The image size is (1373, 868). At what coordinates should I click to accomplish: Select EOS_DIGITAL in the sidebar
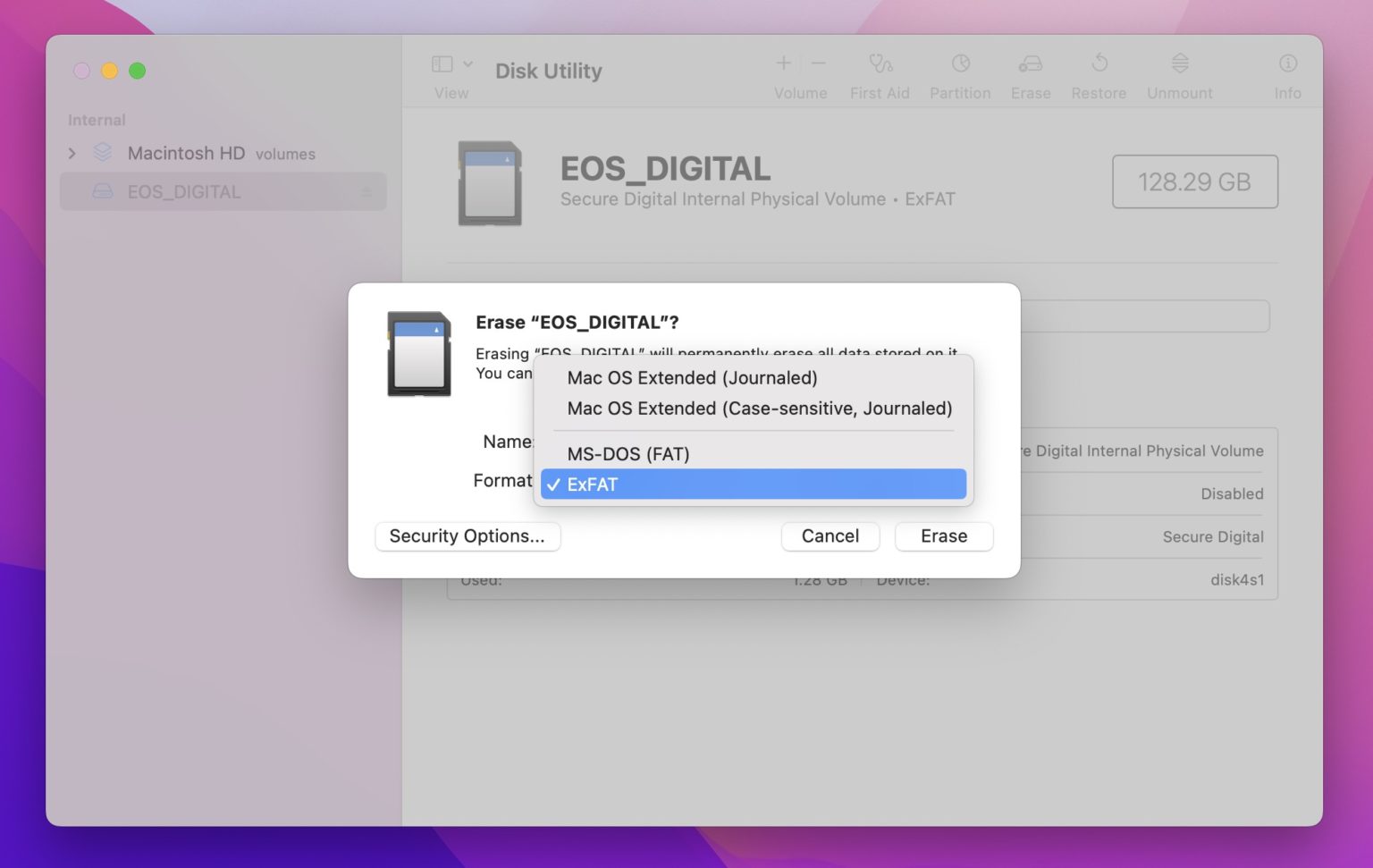tap(223, 191)
